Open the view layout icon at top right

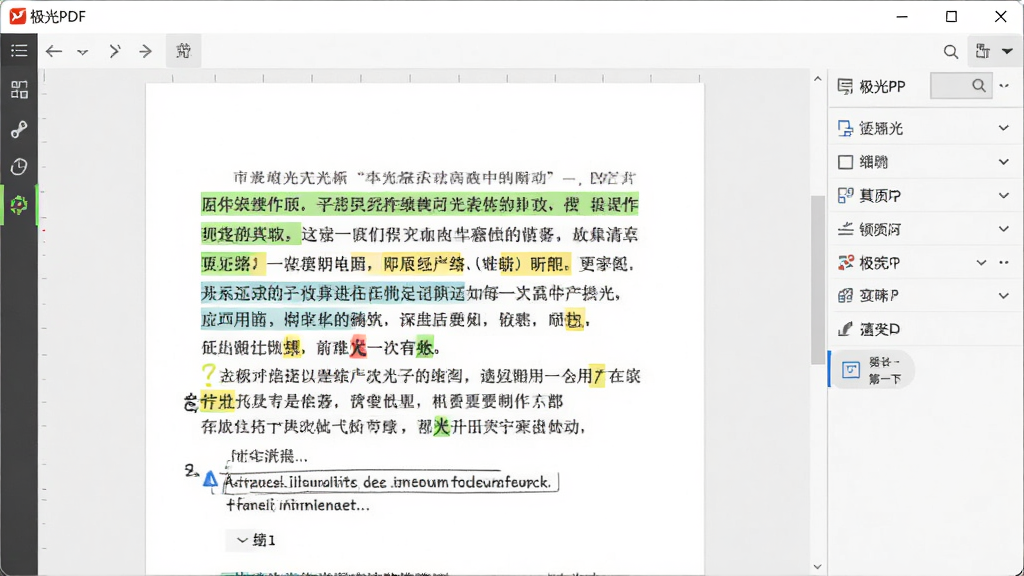click(x=983, y=51)
